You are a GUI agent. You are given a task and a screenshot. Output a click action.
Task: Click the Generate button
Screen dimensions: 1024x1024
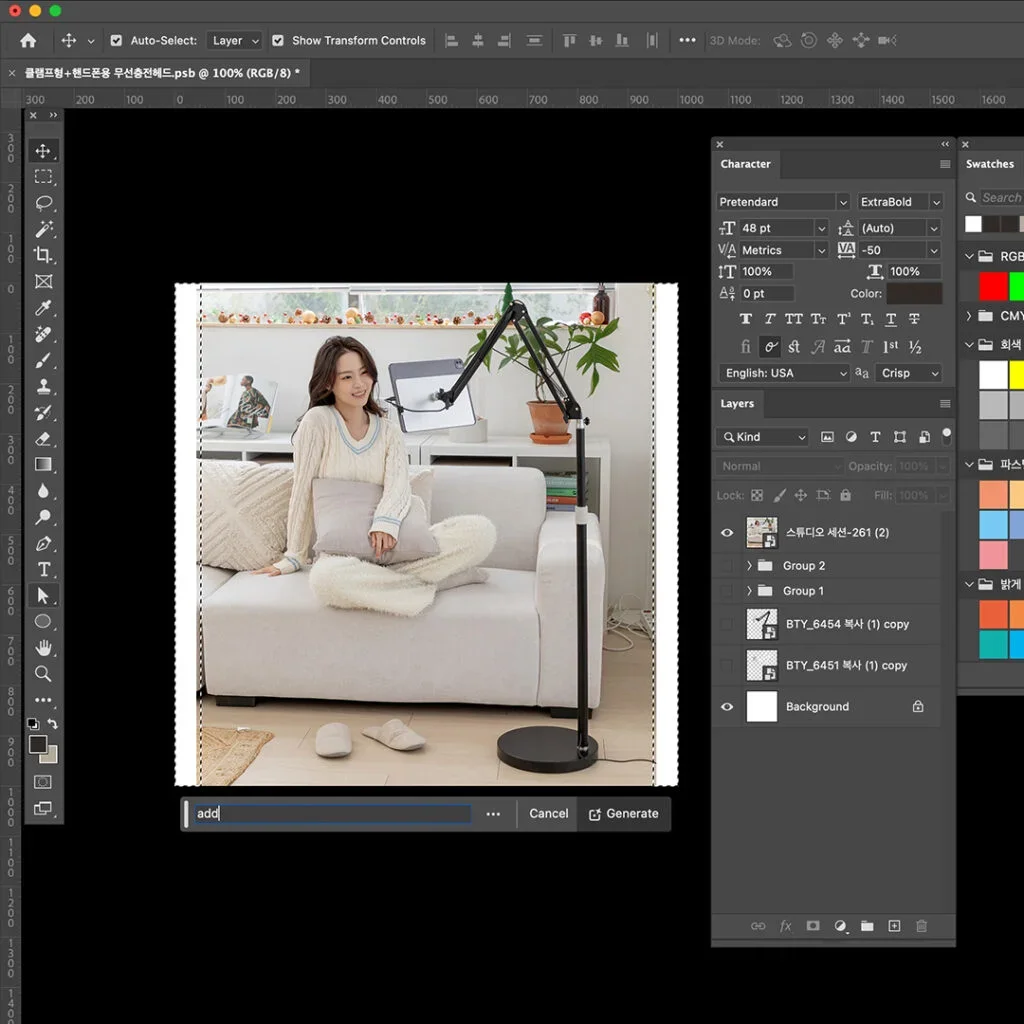click(x=623, y=814)
